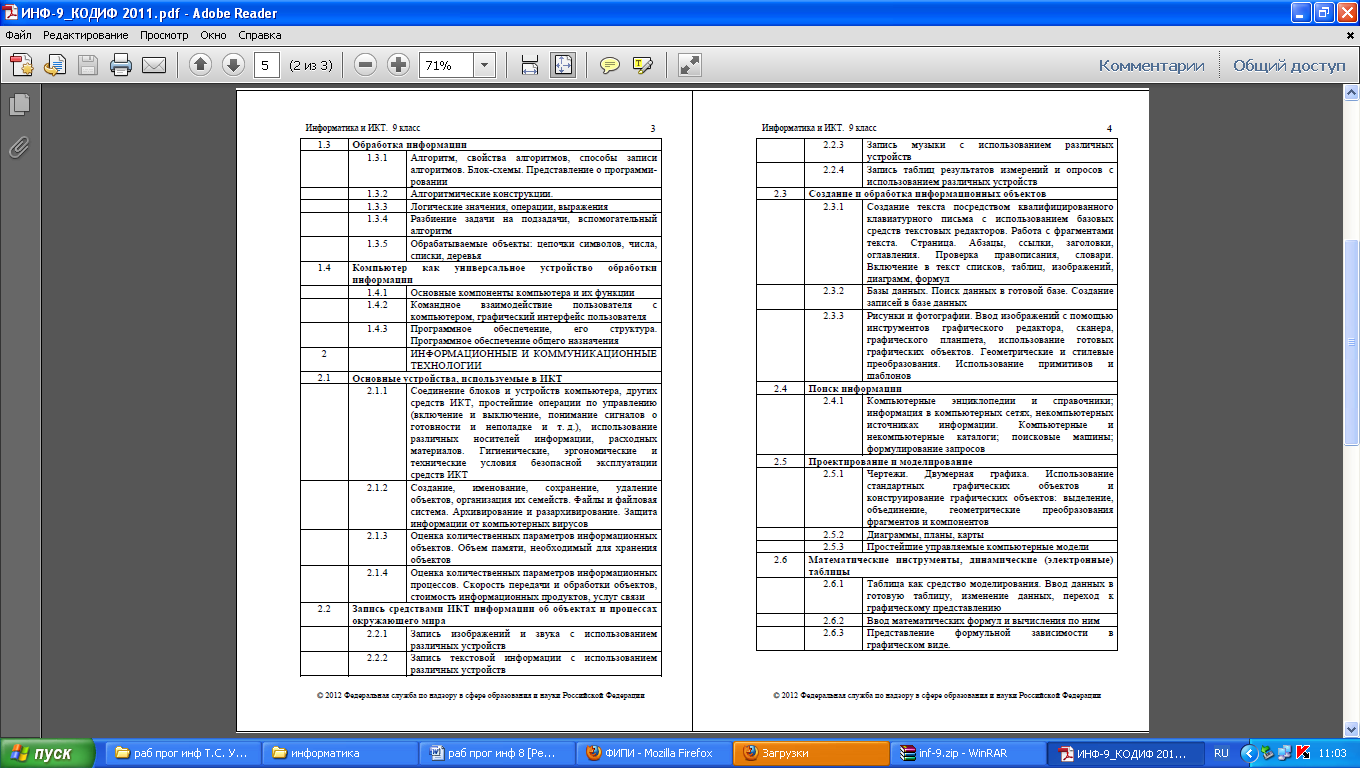
Task: Toggle fit one full page view
Action: coord(563,65)
